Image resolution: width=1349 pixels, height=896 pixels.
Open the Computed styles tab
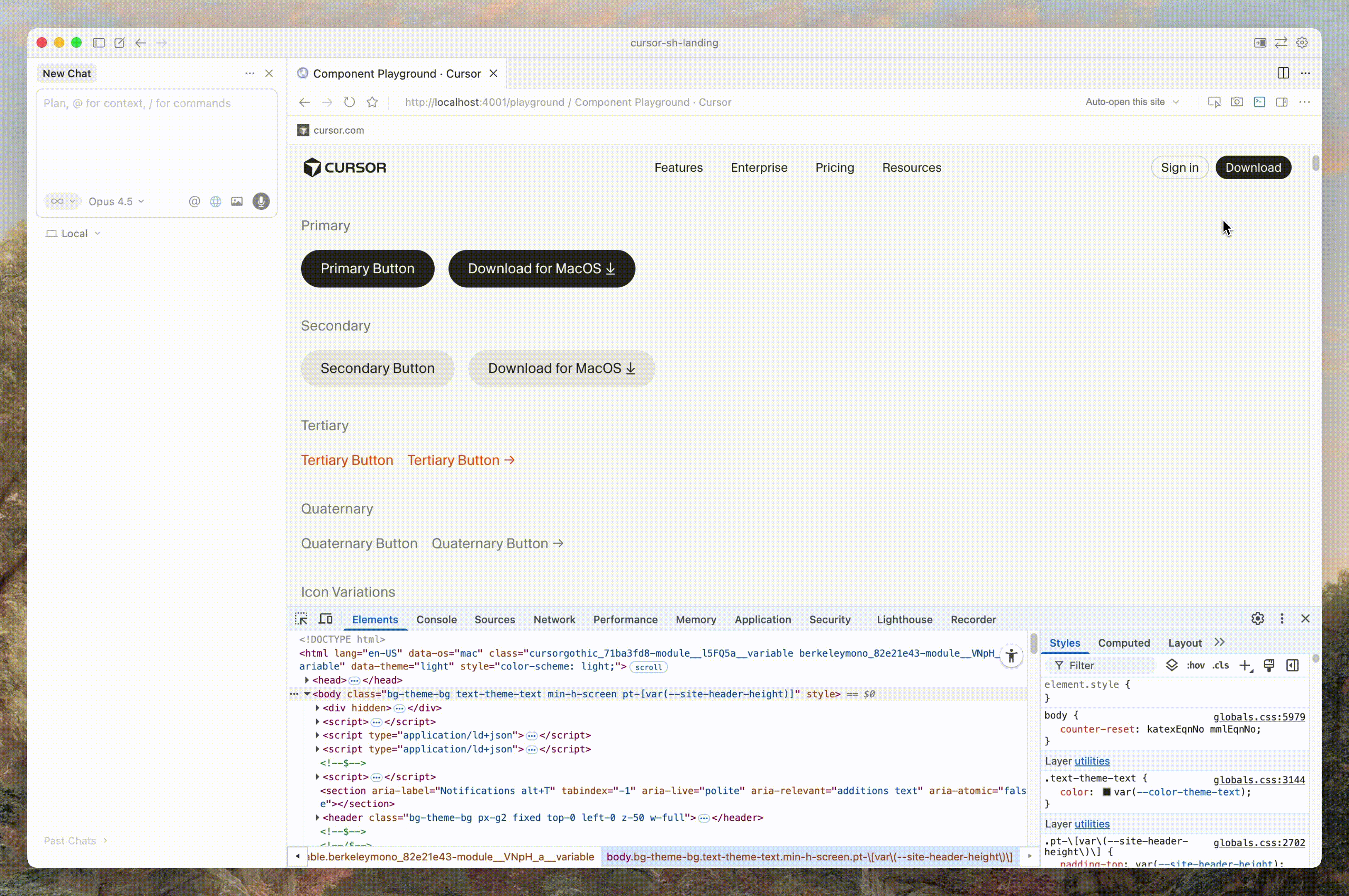(x=1124, y=643)
